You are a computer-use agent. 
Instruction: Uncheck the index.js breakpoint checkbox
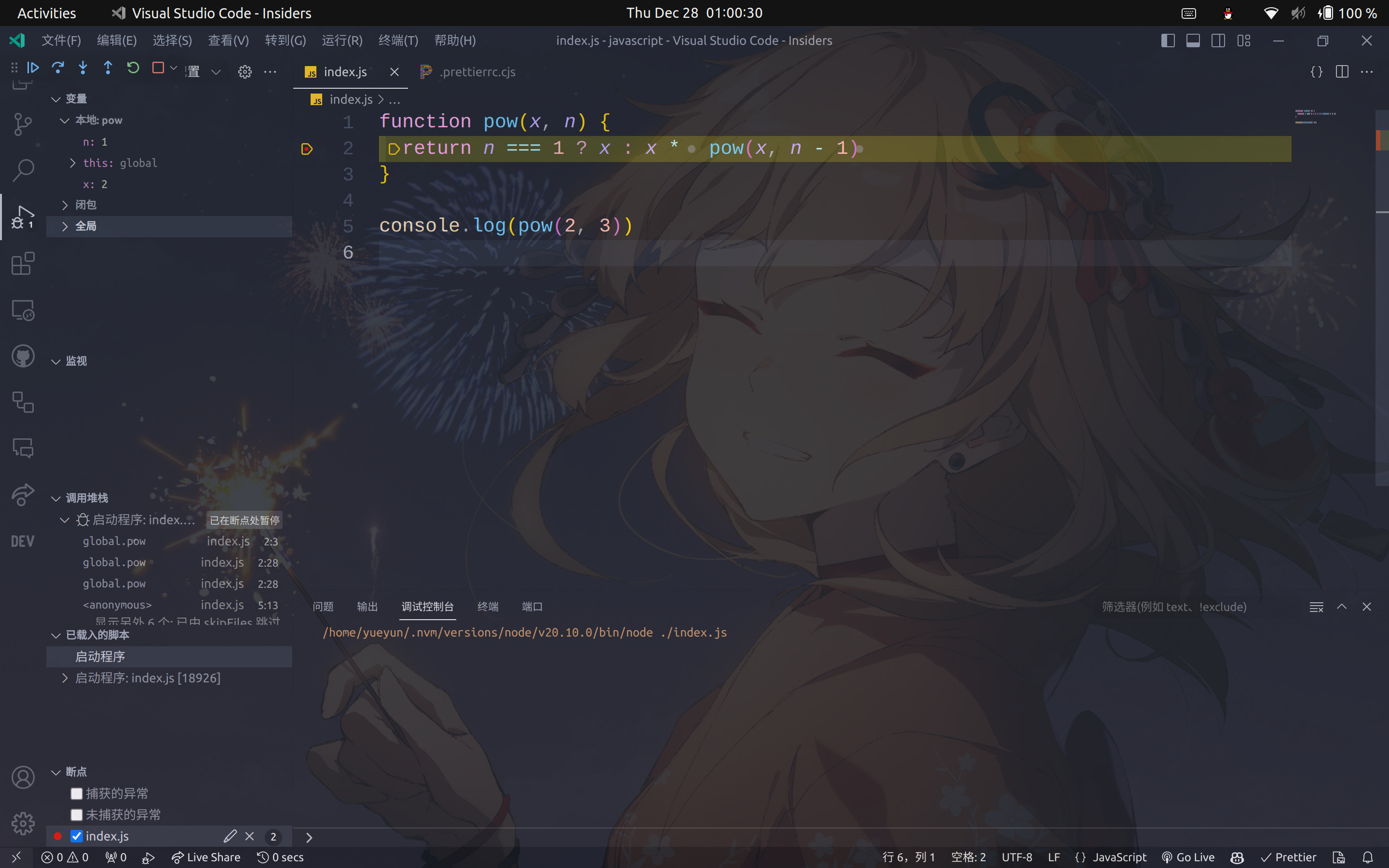click(76, 836)
